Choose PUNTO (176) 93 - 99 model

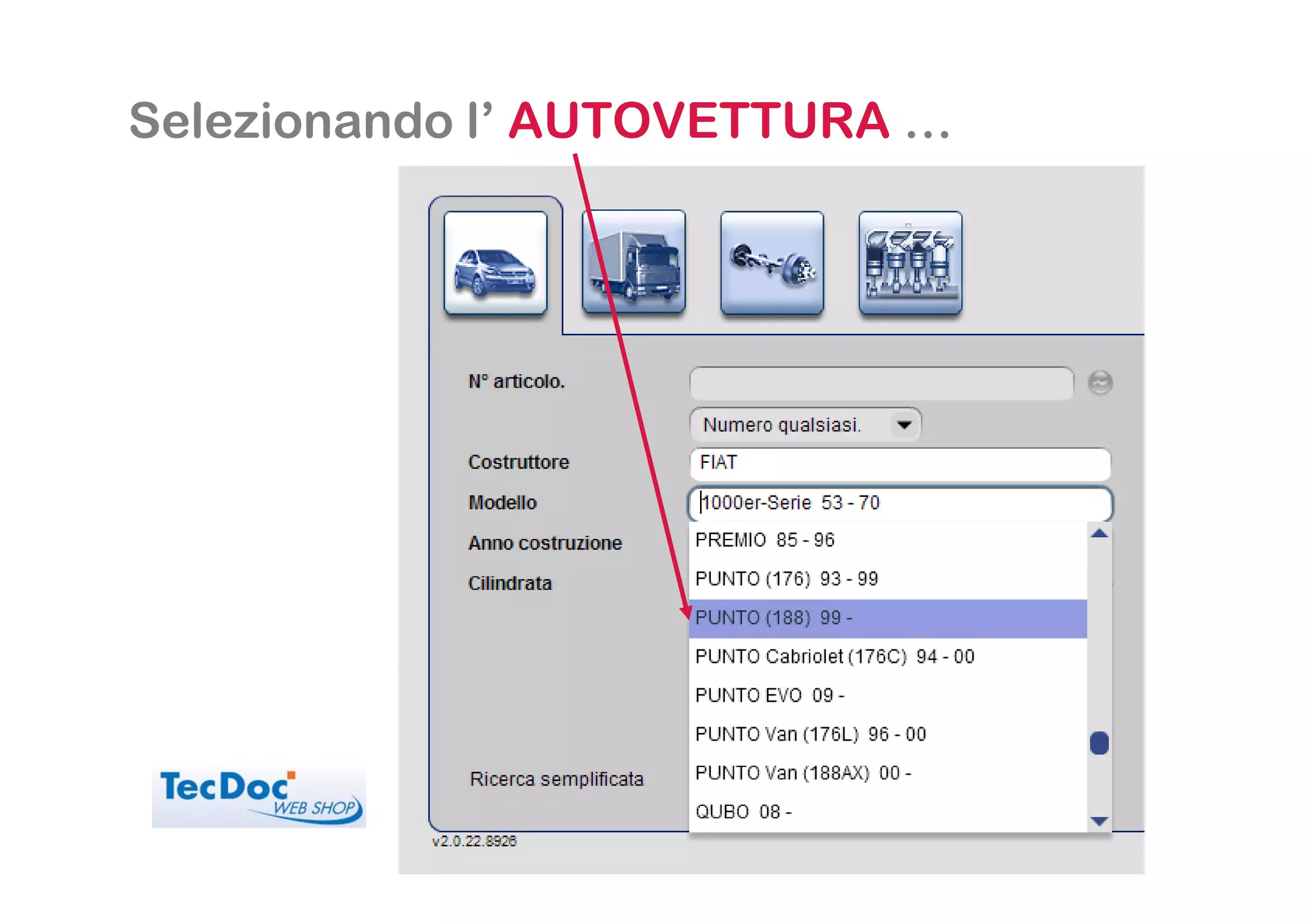[888, 579]
